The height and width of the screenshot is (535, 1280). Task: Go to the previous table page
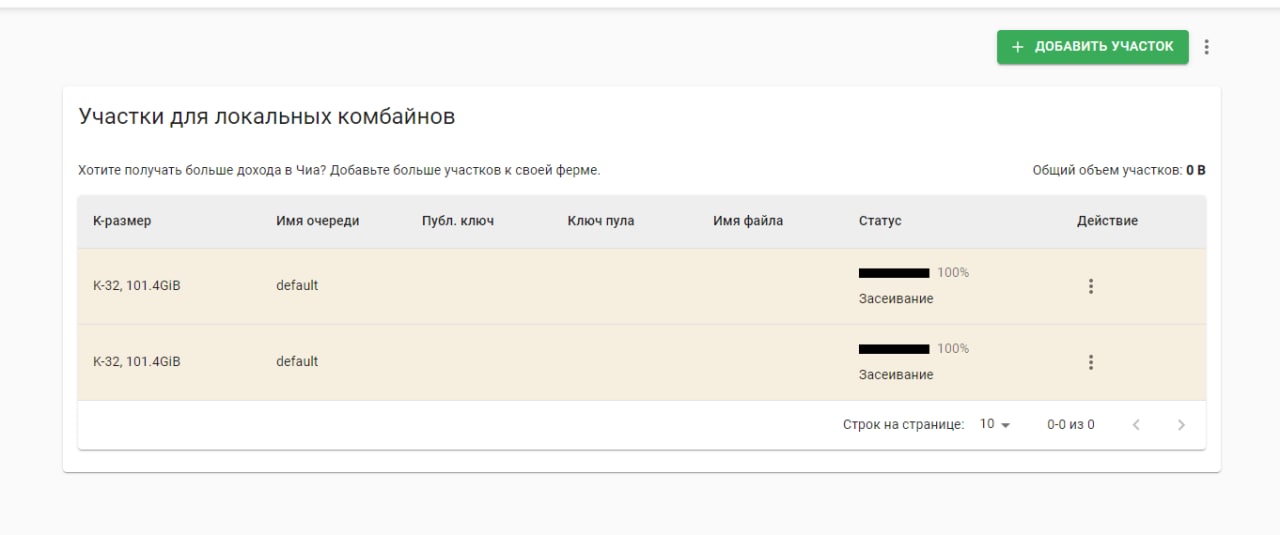[1136, 425]
